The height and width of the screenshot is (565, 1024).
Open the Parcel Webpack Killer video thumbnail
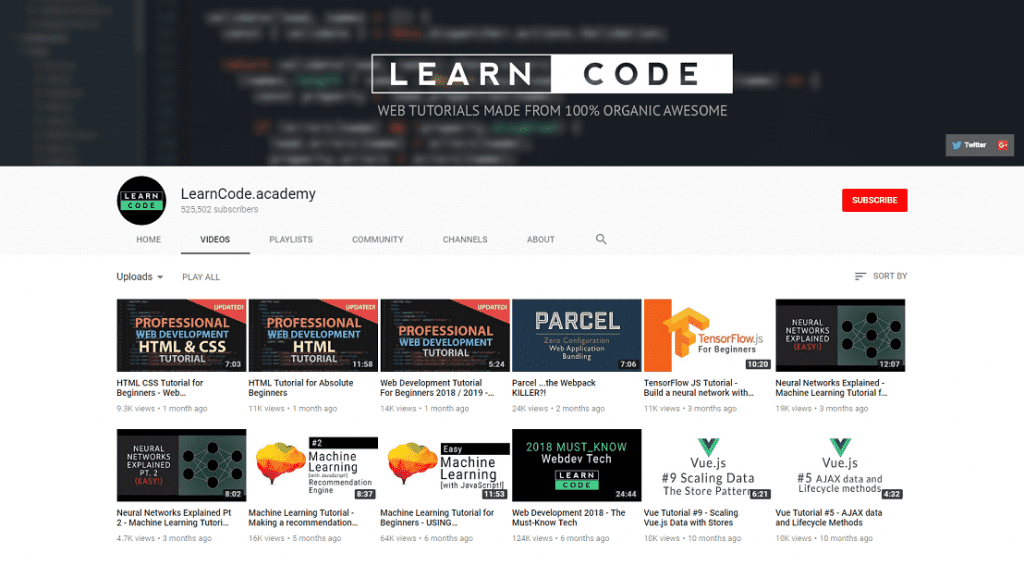pyautogui.click(x=577, y=336)
